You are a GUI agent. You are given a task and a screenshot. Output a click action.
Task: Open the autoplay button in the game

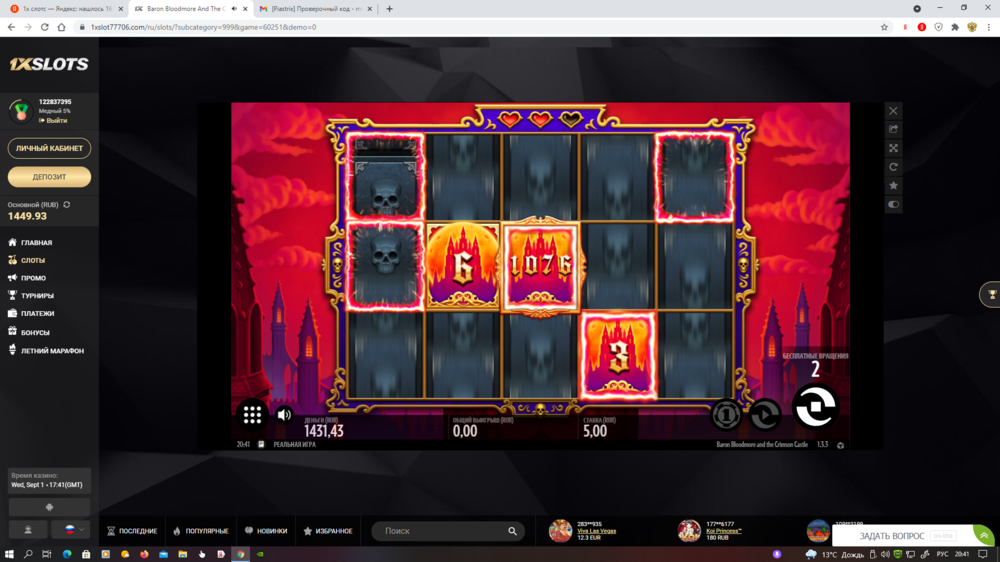(x=765, y=415)
